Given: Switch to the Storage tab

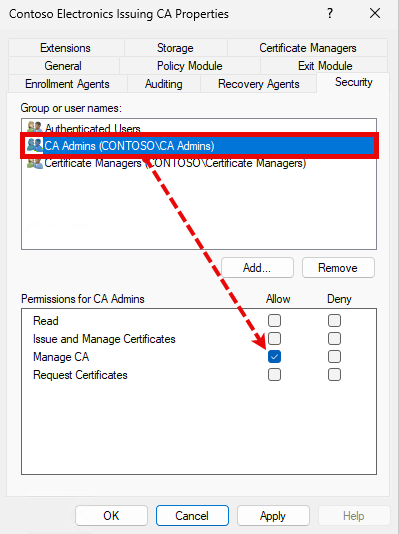Looking at the screenshot, I should 175,48.
